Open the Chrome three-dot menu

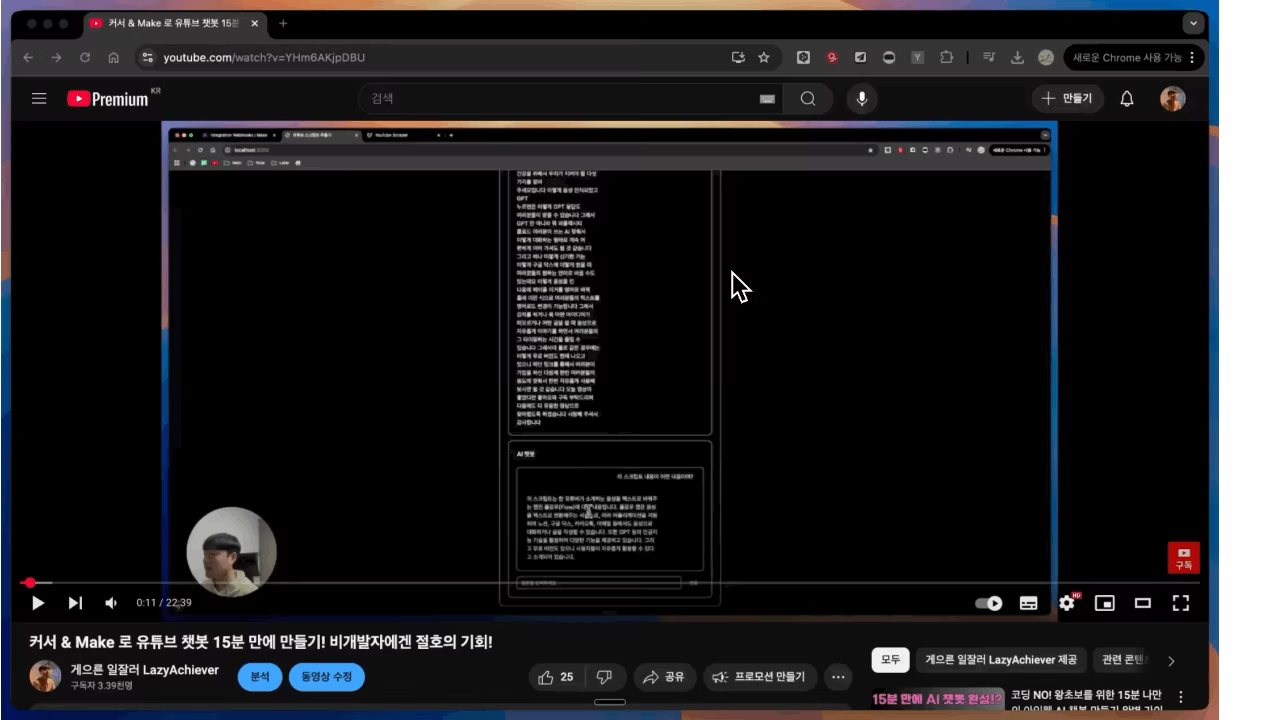(1192, 57)
